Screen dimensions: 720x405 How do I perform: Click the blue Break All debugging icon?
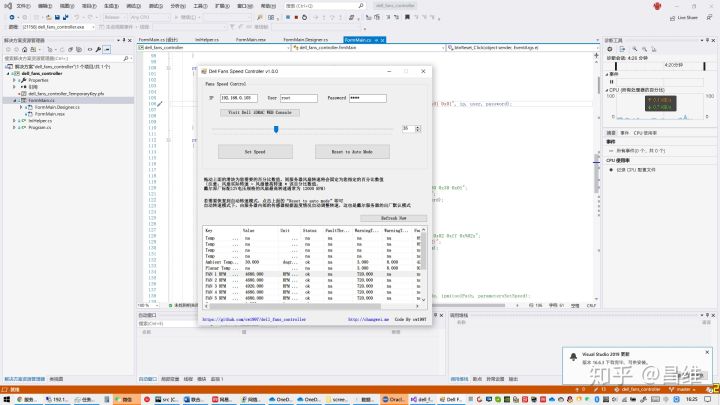287,17
